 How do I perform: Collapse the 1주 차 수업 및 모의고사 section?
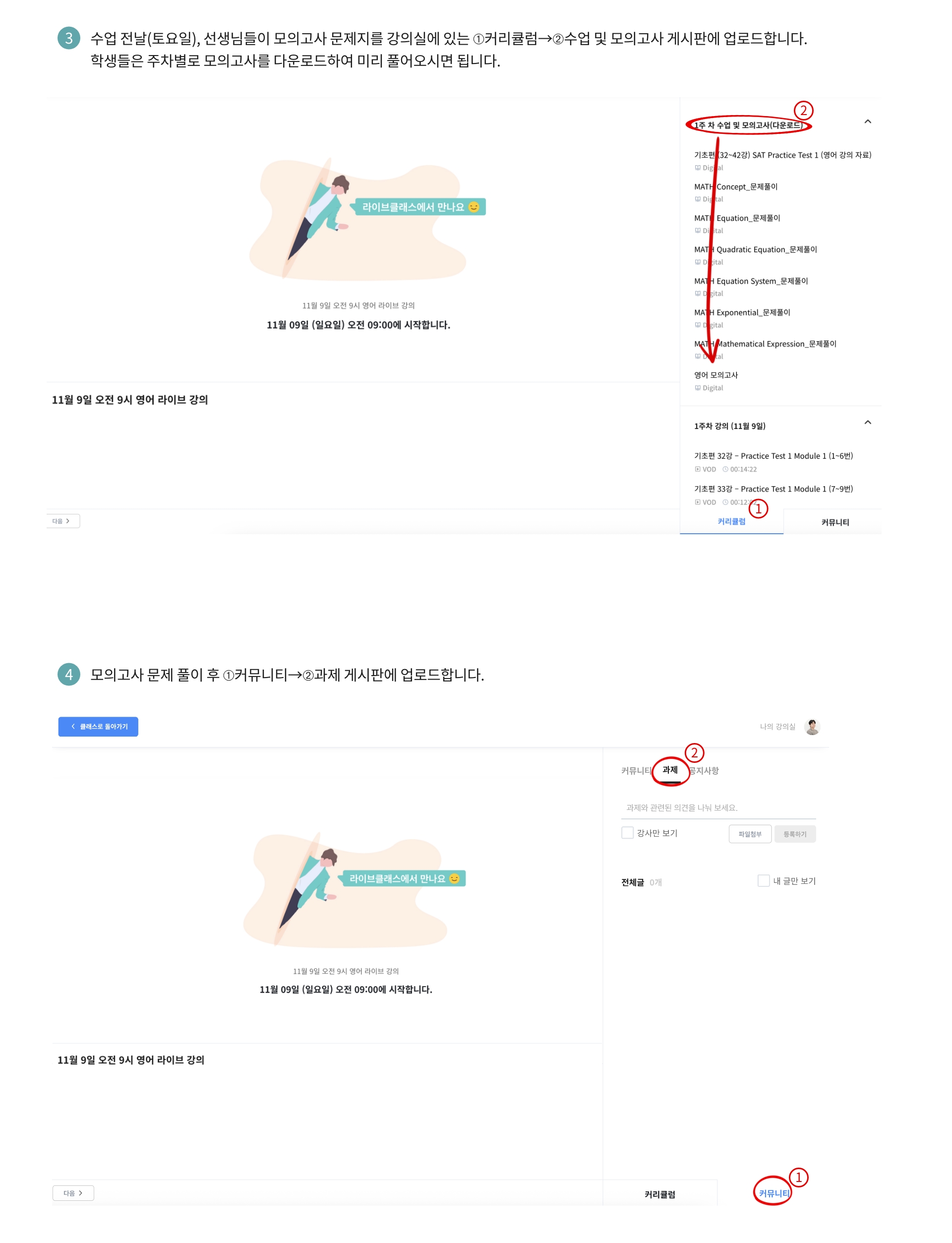pos(868,122)
